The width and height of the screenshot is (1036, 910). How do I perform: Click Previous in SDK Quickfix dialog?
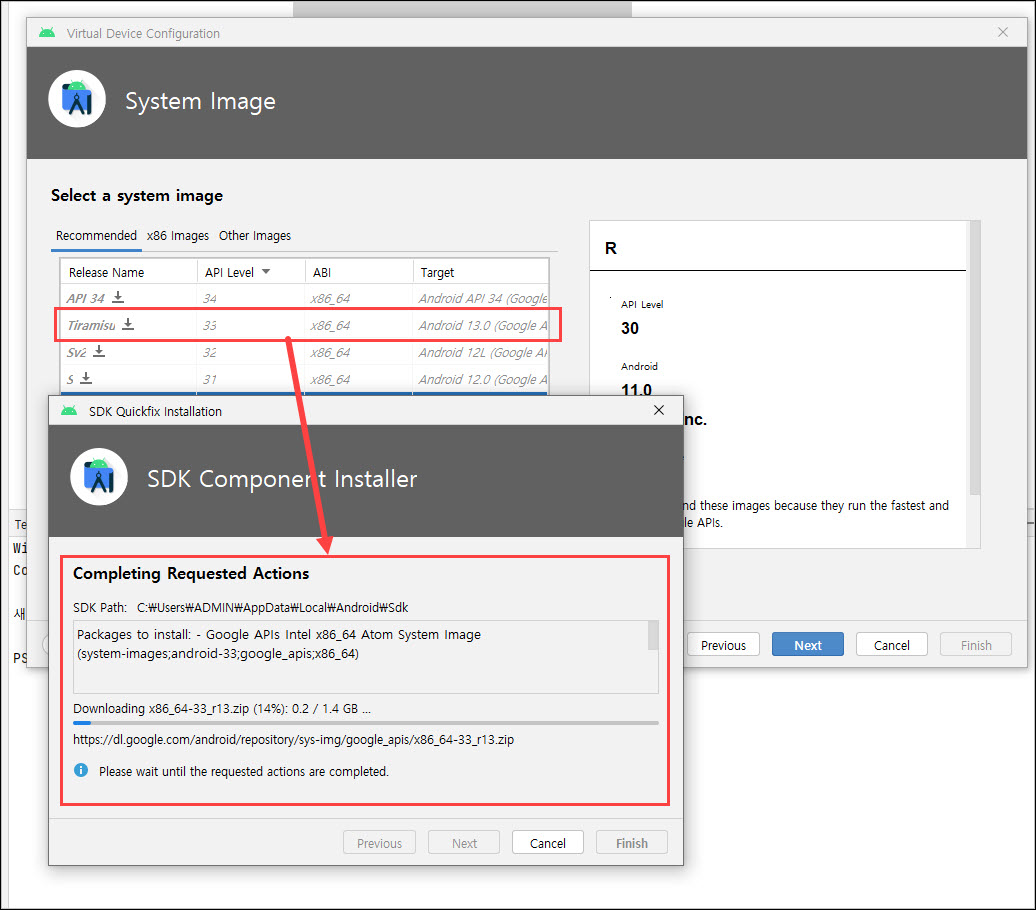[379, 843]
